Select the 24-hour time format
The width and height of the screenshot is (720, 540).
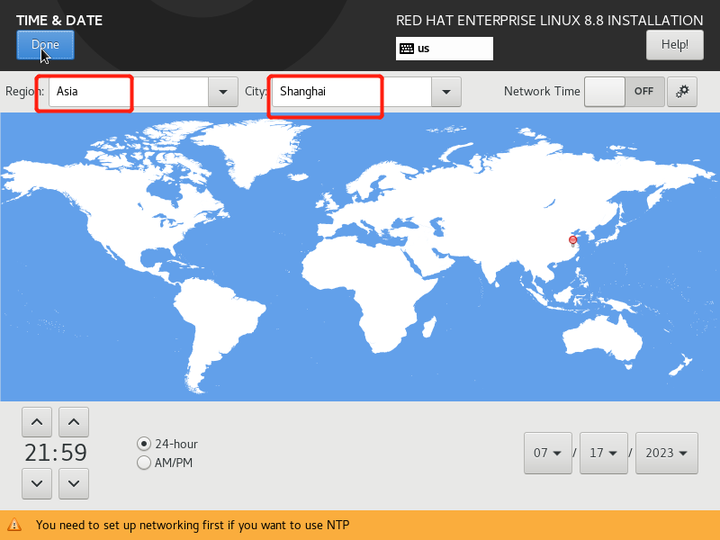pyautogui.click(x=167, y=444)
